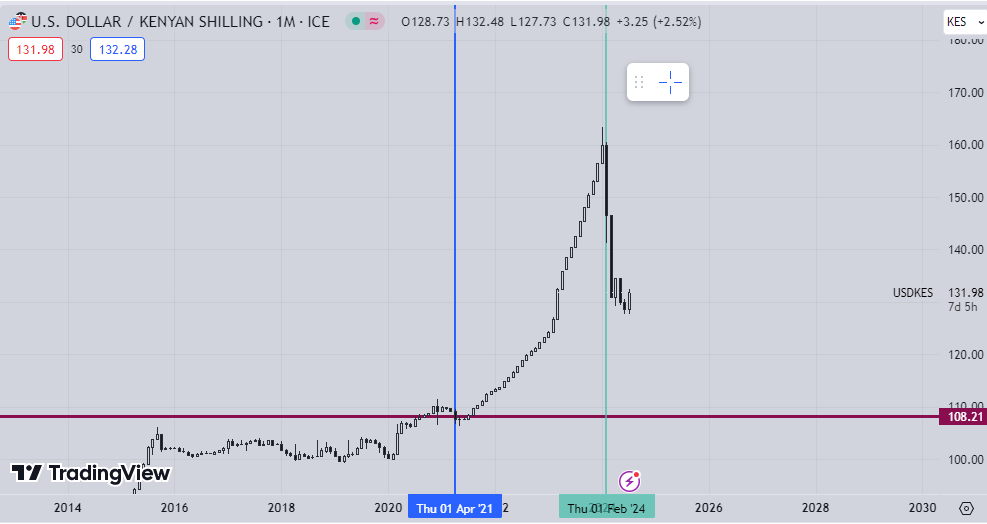Click the Thu 01 Feb '24 date marker

pyautogui.click(x=606, y=508)
